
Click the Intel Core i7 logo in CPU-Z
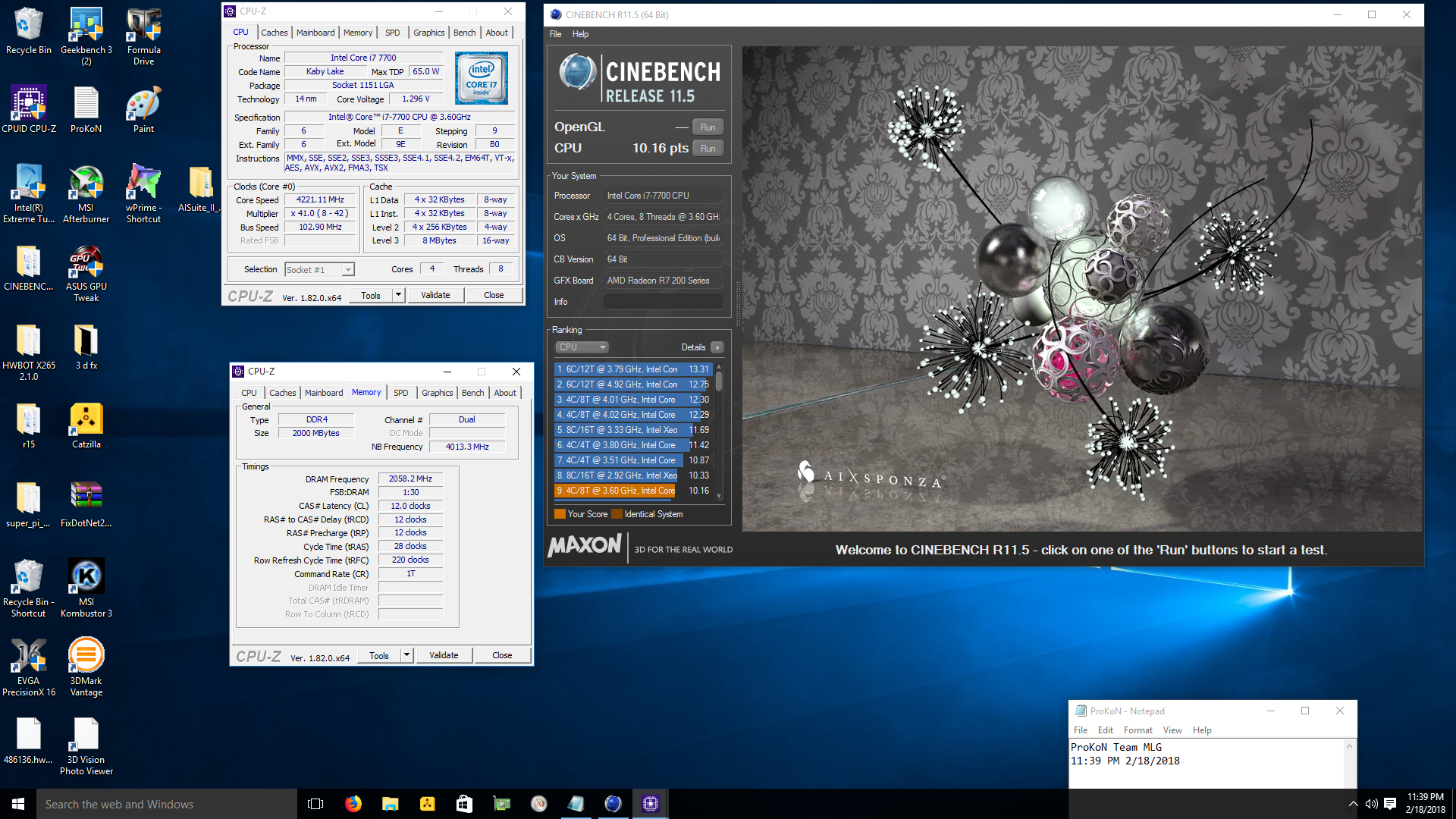pyautogui.click(x=482, y=78)
